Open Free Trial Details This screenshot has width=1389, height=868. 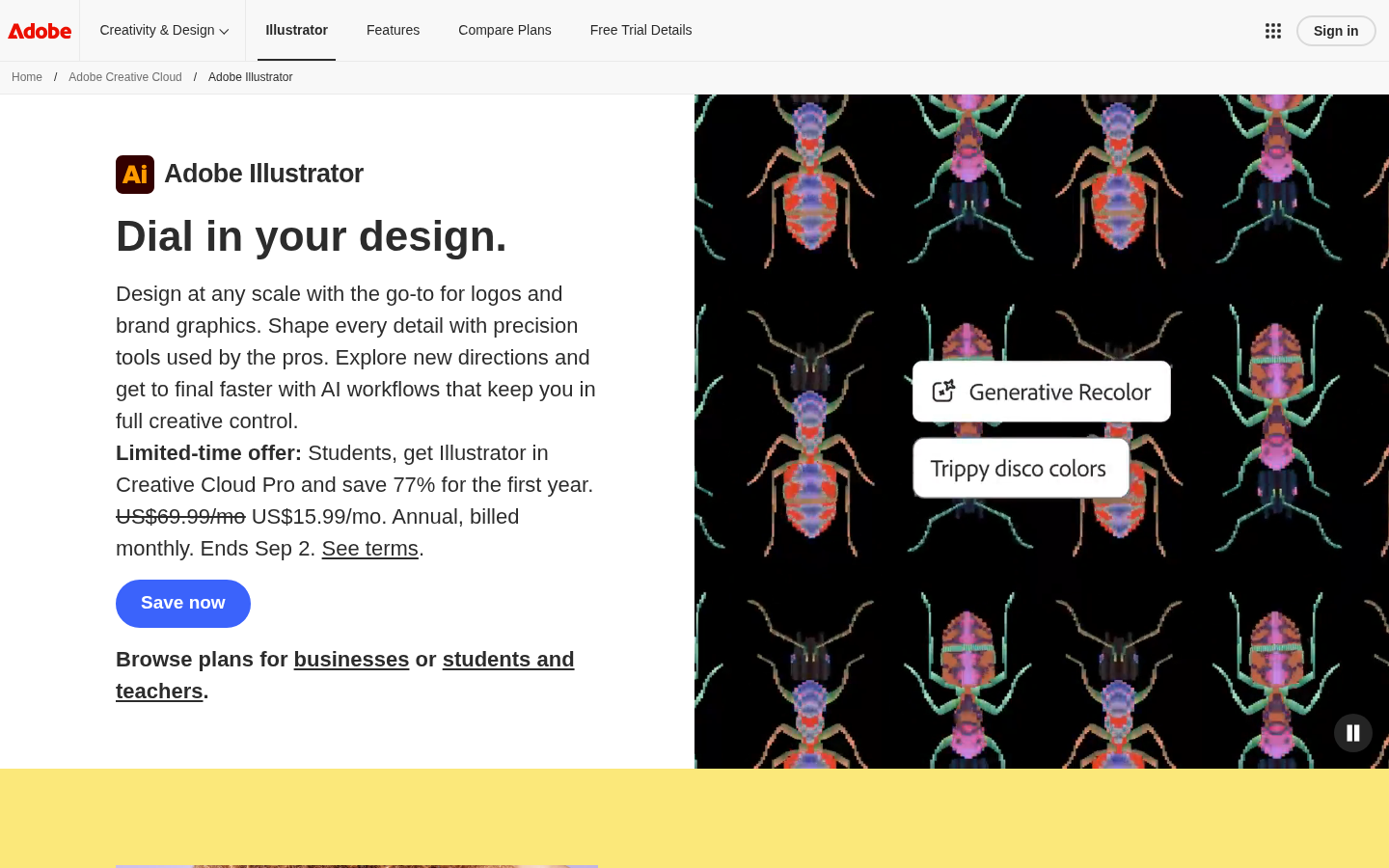click(x=640, y=30)
